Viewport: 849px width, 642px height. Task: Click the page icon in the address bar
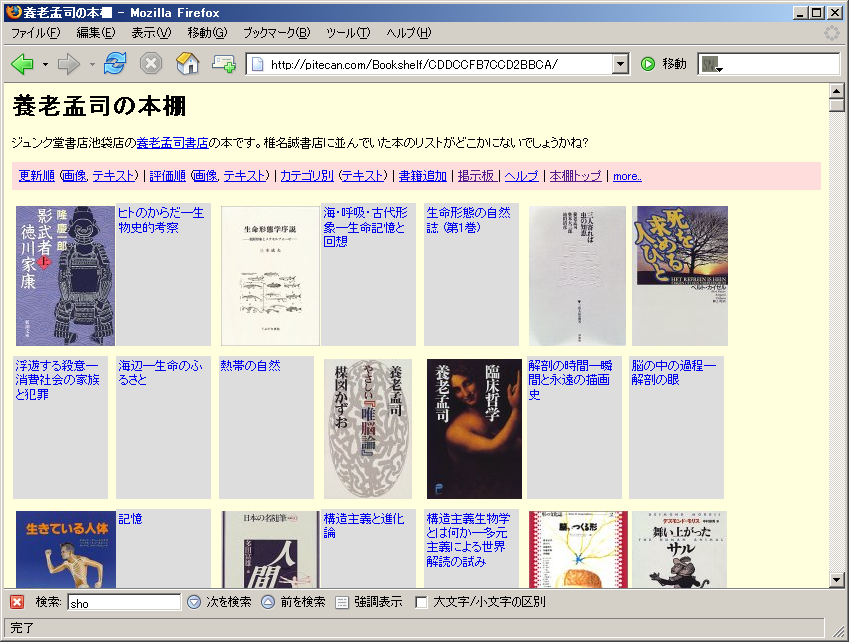(258, 64)
